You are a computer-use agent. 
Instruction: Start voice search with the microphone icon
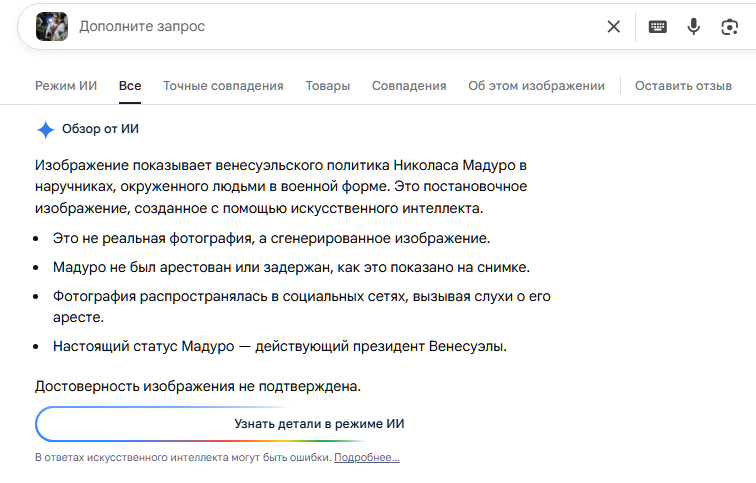[693, 26]
